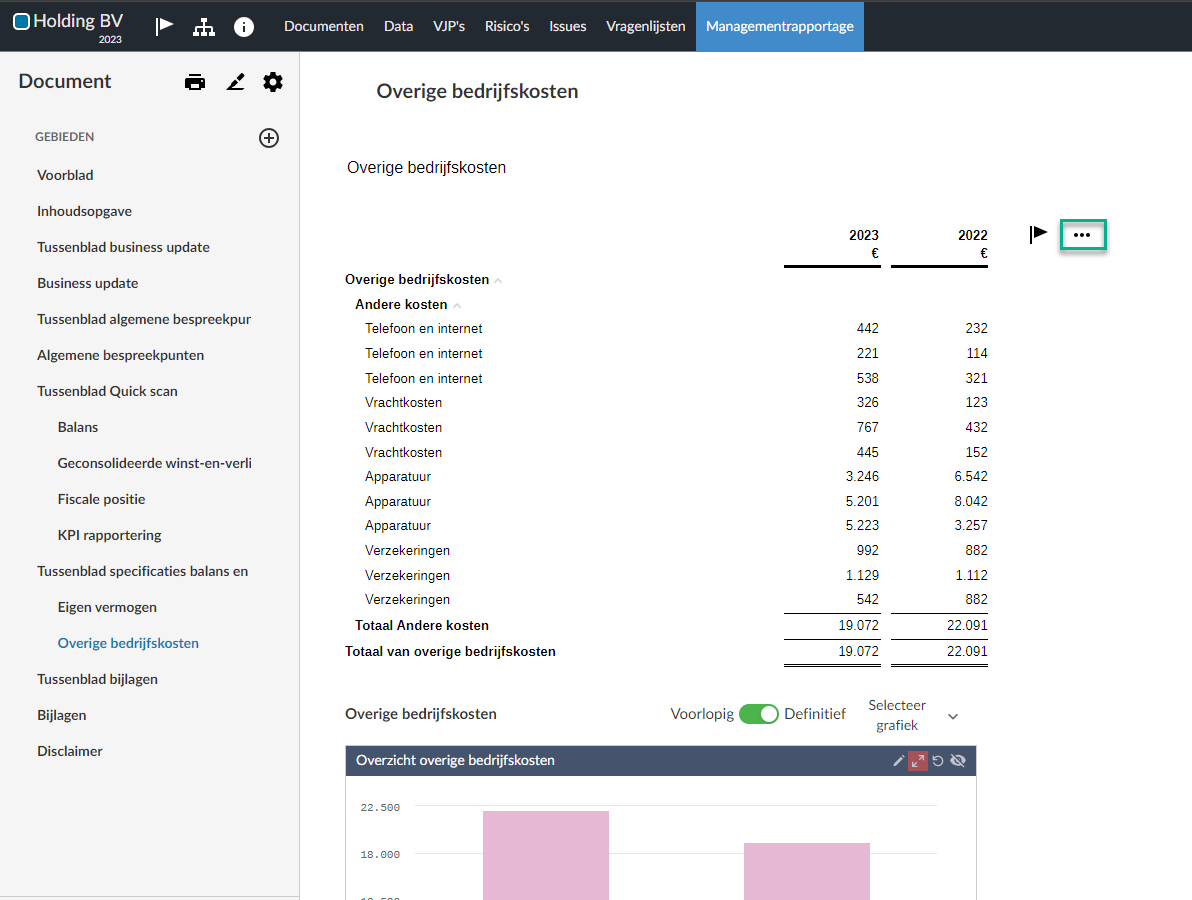Open Tussenblad algemene bespreekpunten section
Image resolution: width=1192 pixels, height=900 pixels.
144,319
